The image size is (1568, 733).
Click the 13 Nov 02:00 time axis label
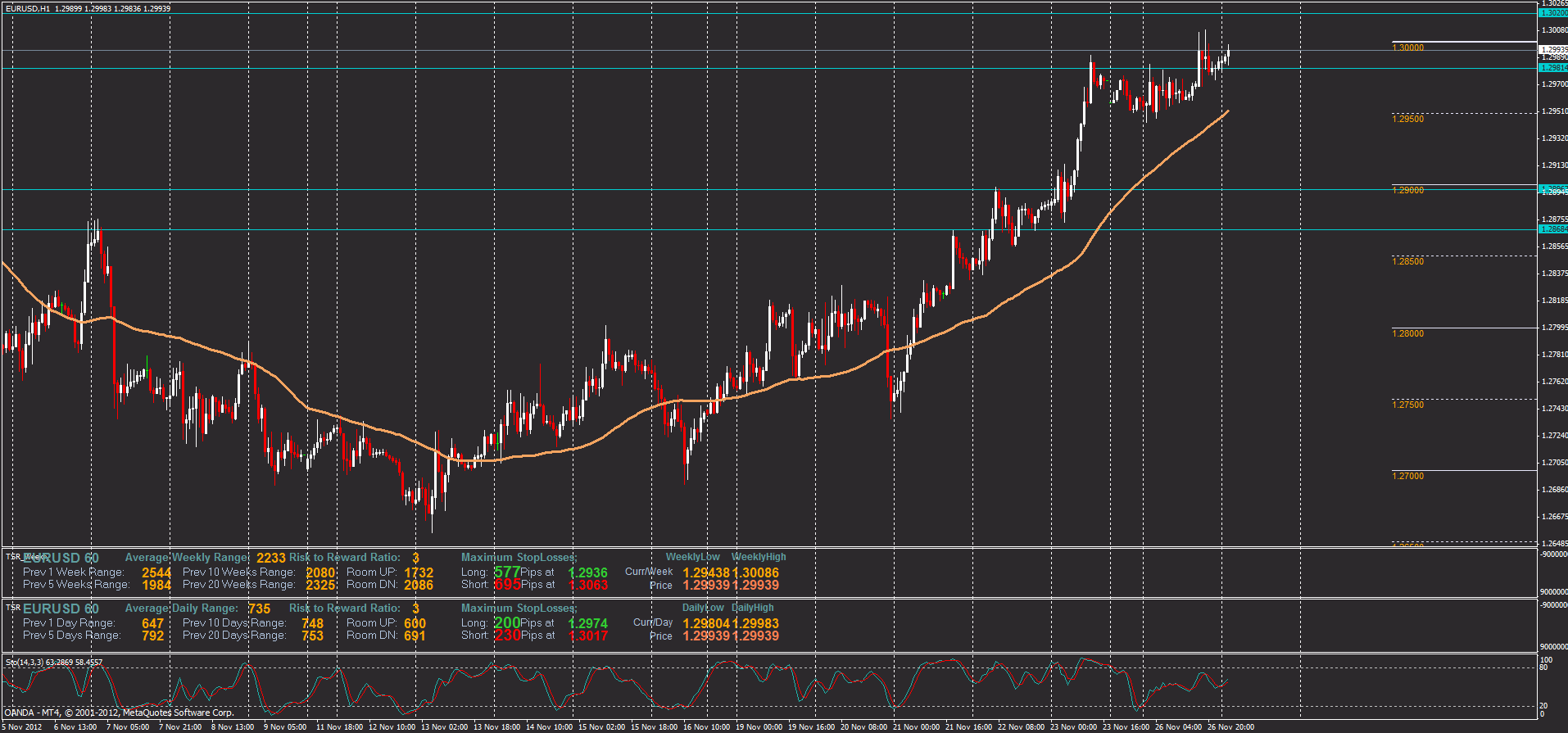(444, 727)
